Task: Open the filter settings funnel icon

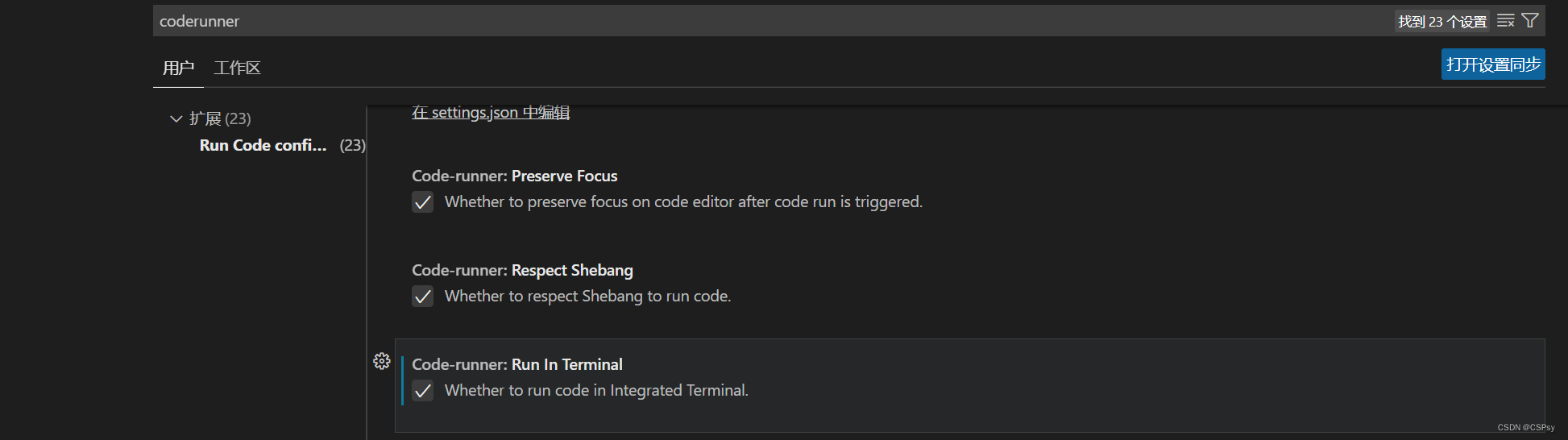Action: click(1530, 21)
